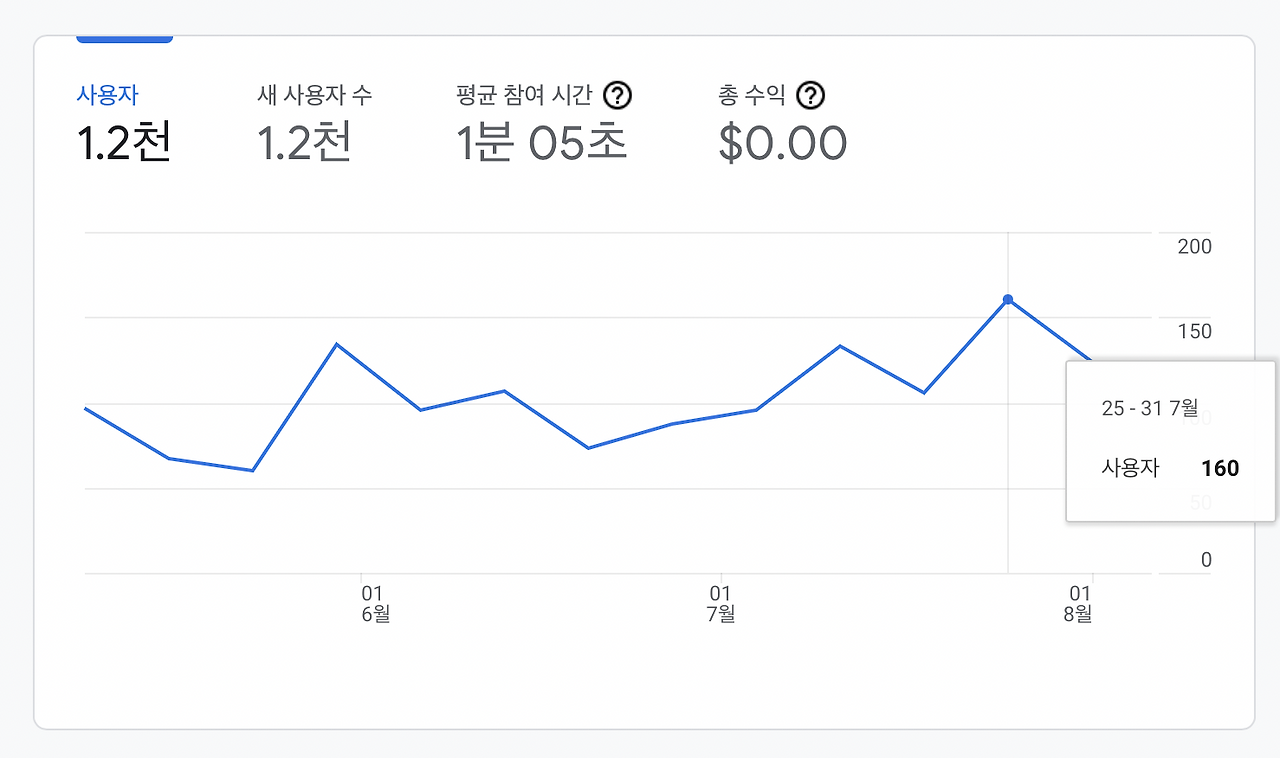
Task: Click the $0.00 revenue value
Action: (x=782, y=143)
